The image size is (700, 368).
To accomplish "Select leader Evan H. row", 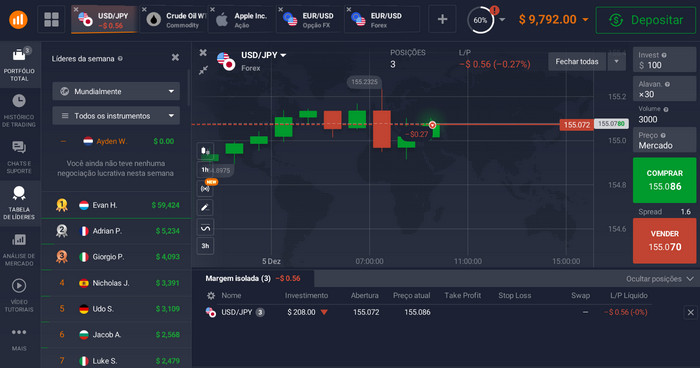I will pos(116,205).
